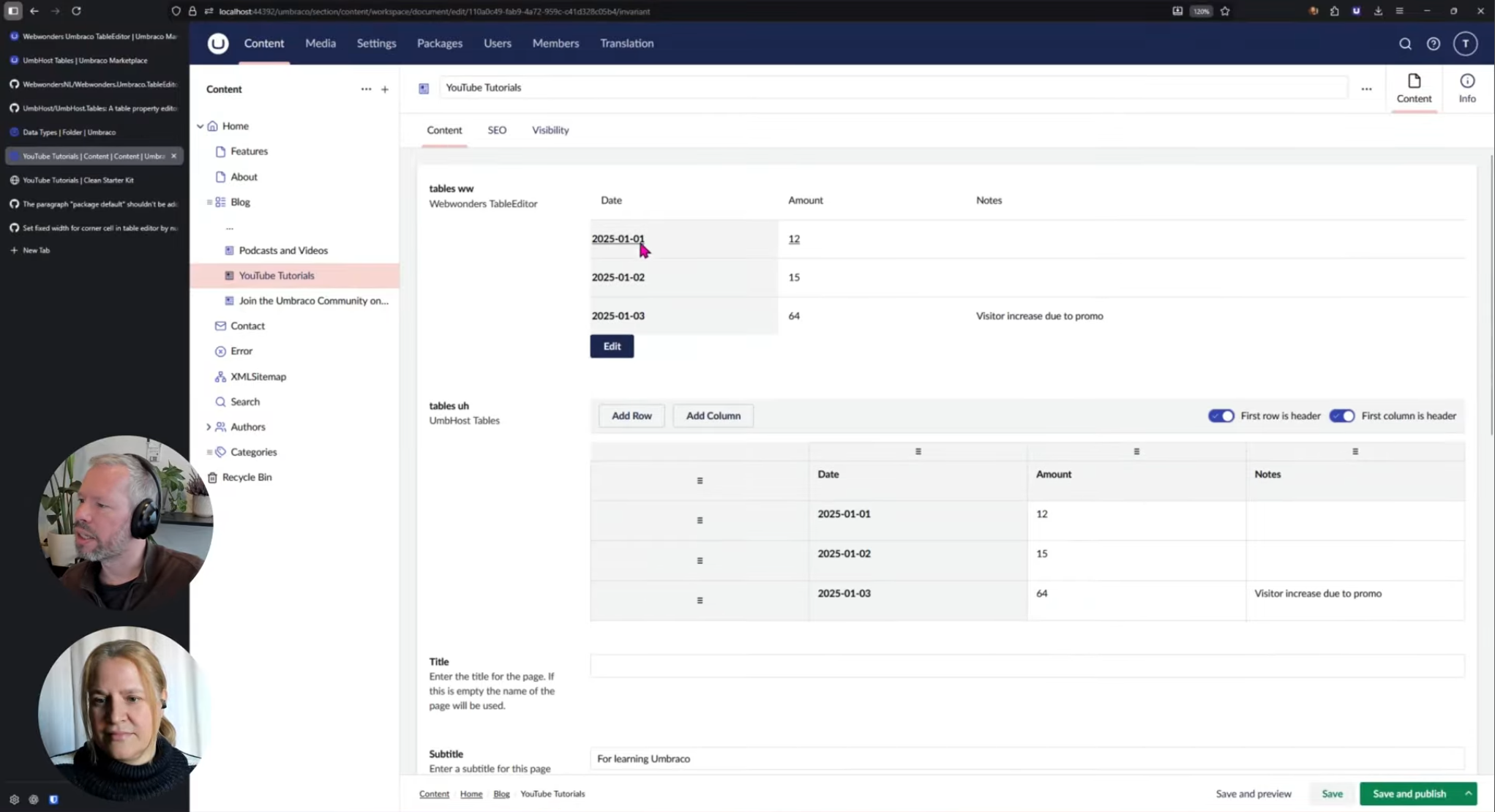This screenshot has height=812, width=1495.
Task: Click the Home house icon in tree
Action: tap(212, 126)
